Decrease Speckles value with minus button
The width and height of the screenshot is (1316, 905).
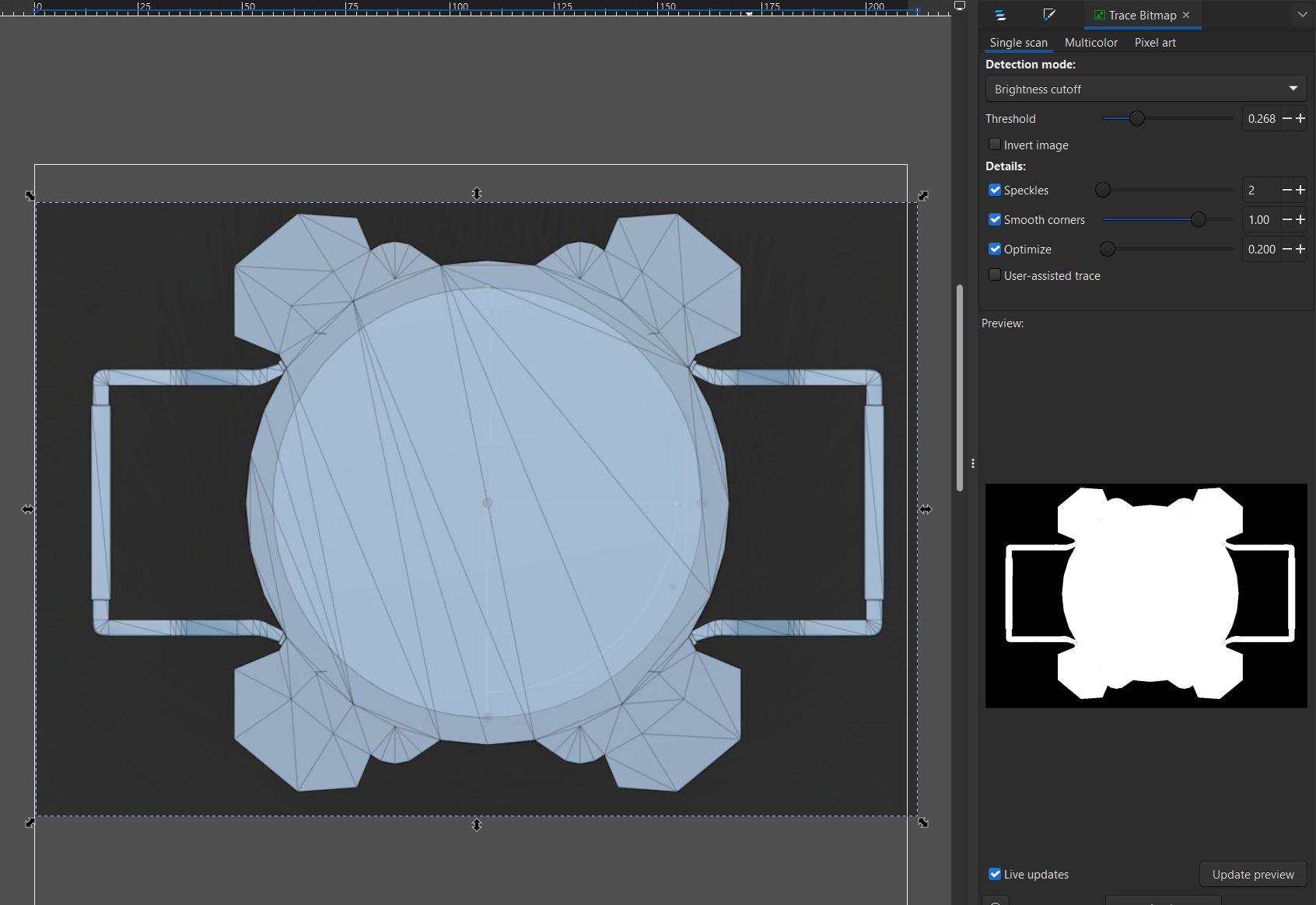[1286, 190]
